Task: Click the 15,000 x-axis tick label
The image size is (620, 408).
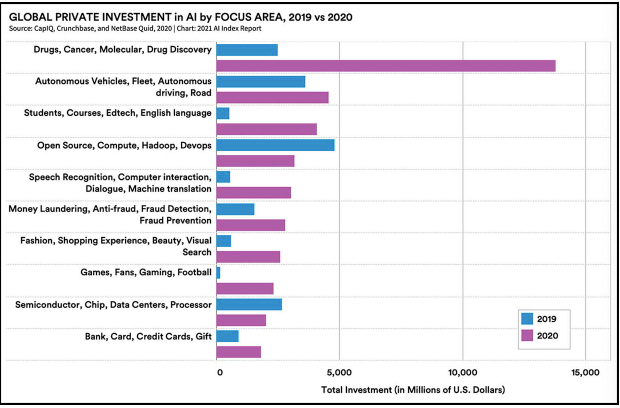Action: pyautogui.click(x=585, y=371)
